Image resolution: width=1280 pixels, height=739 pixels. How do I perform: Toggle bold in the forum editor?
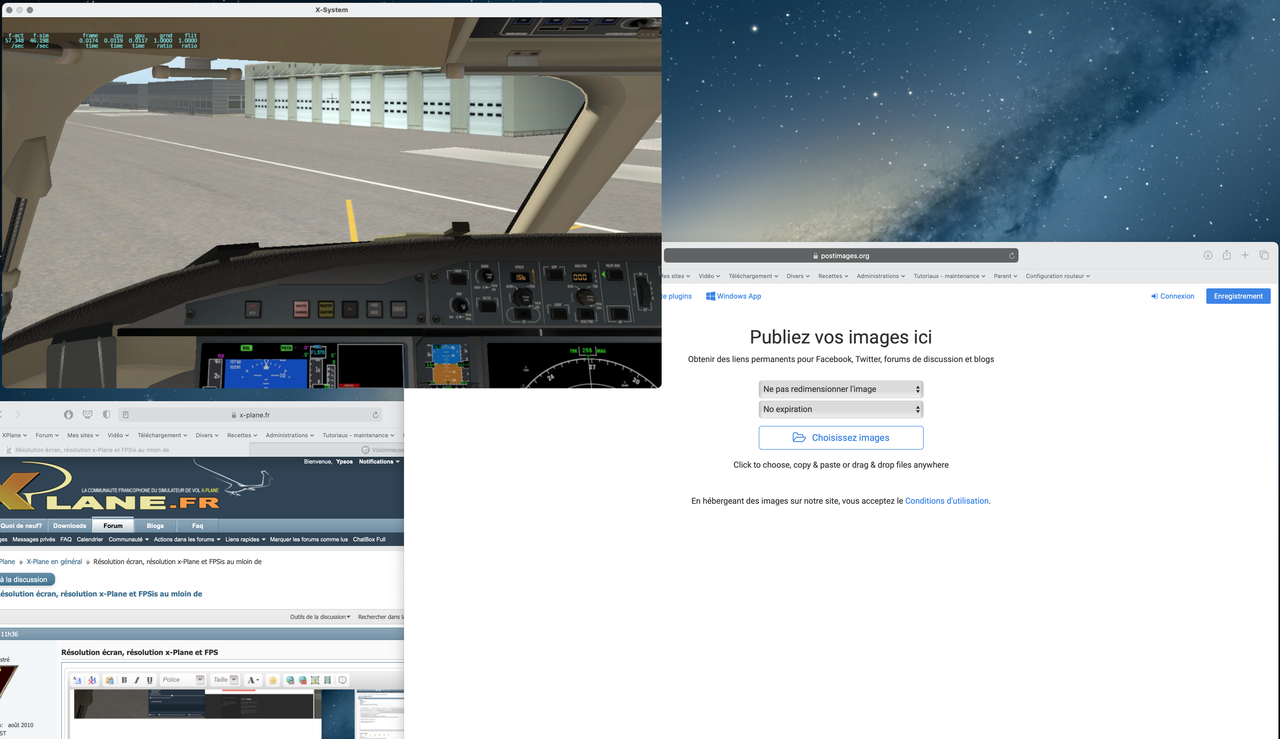(x=124, y=680)
